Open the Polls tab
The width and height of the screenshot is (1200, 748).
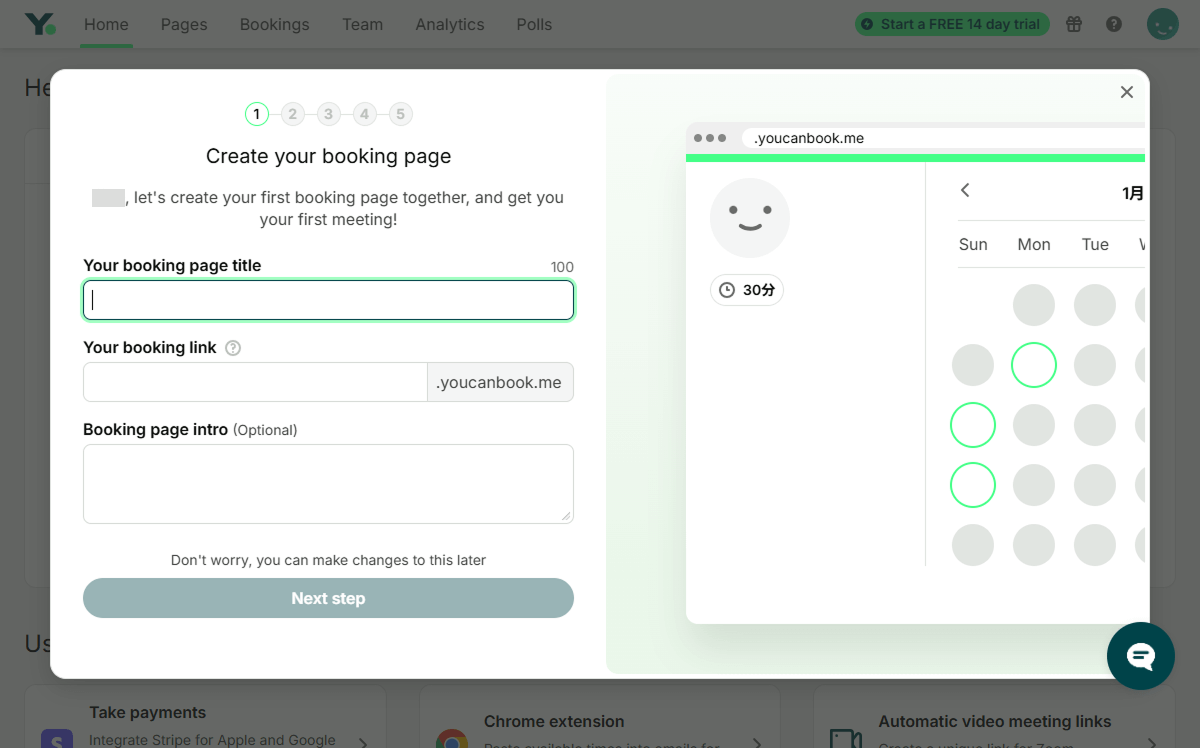(x=534, y=24)
